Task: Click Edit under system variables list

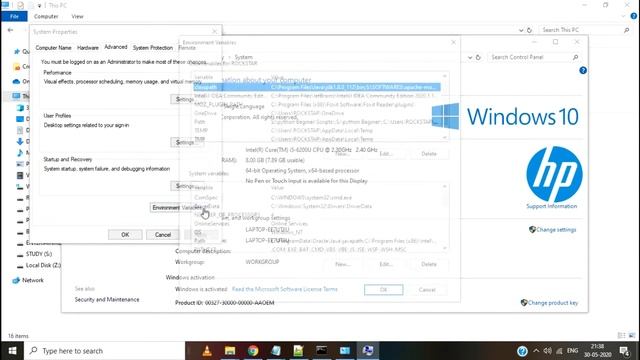Action: pos(386,264)
